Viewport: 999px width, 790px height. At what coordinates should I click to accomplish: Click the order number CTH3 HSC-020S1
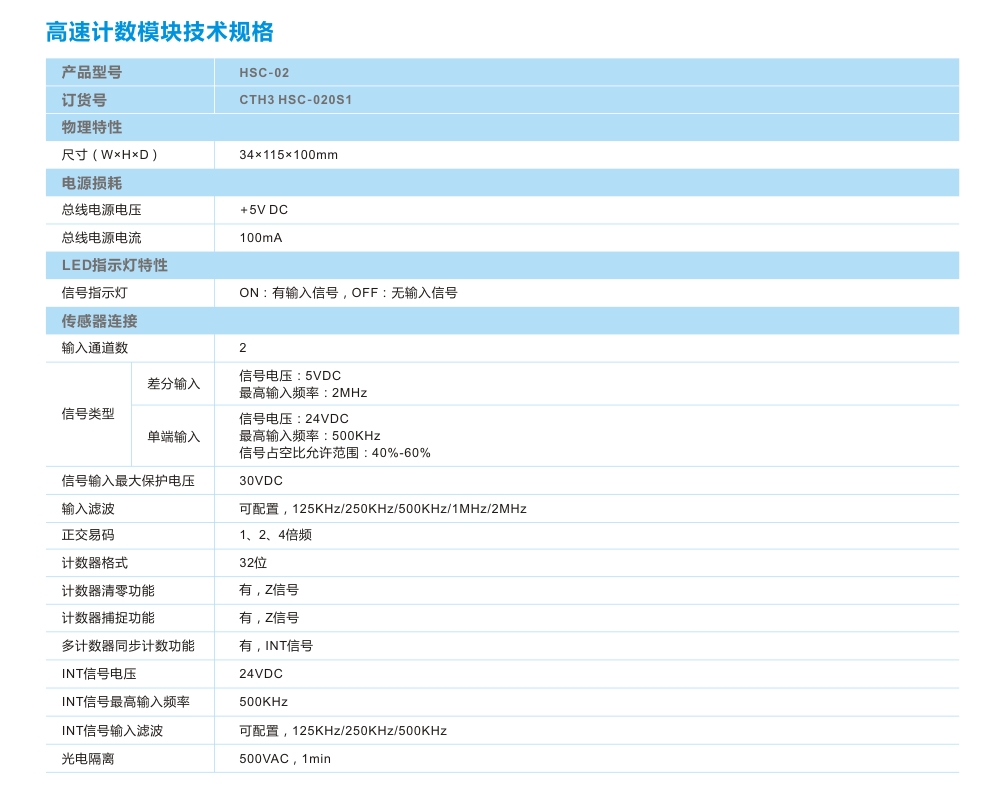[296, 100]
